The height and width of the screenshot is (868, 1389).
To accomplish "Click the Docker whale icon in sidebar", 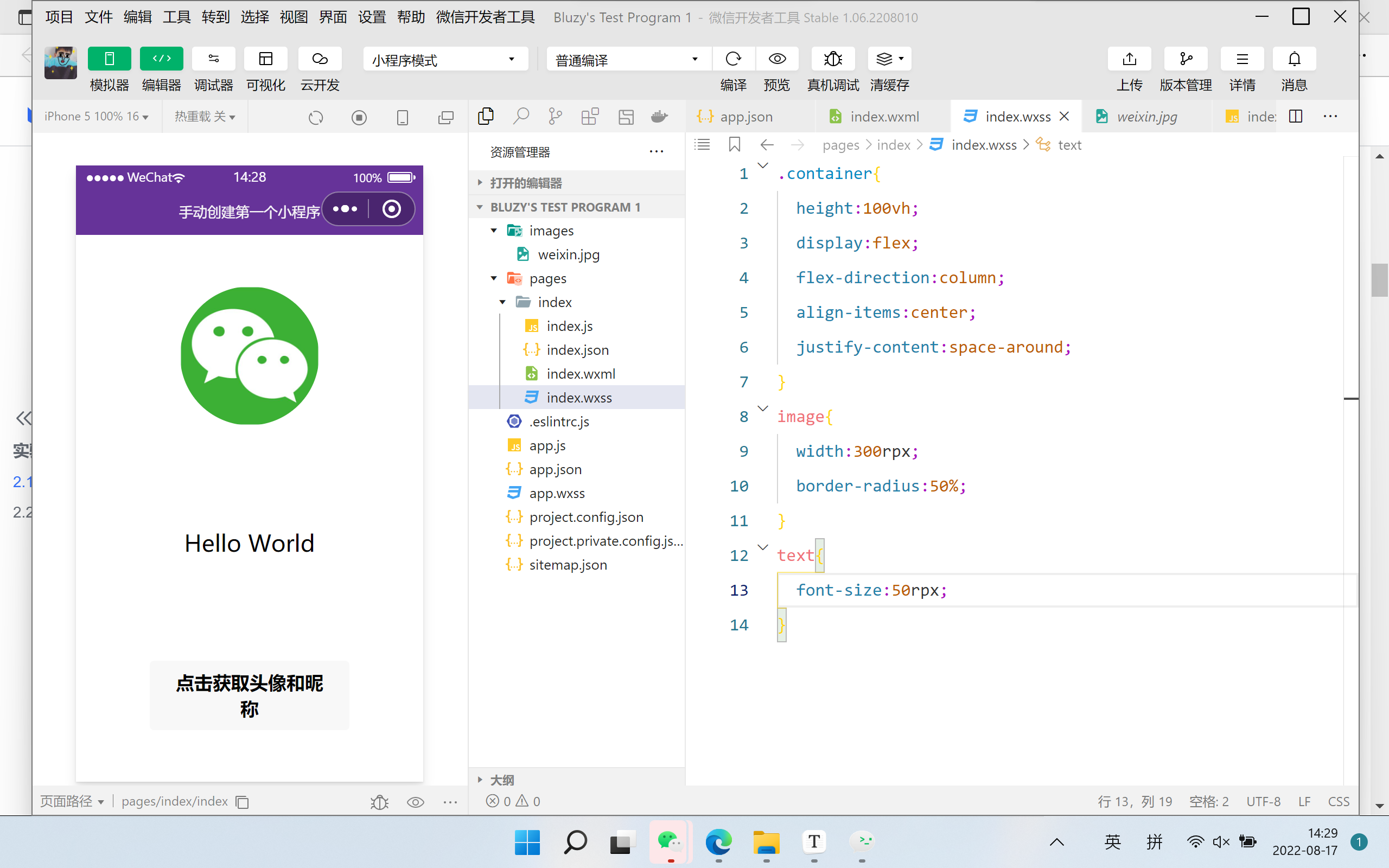I will 659,117.
